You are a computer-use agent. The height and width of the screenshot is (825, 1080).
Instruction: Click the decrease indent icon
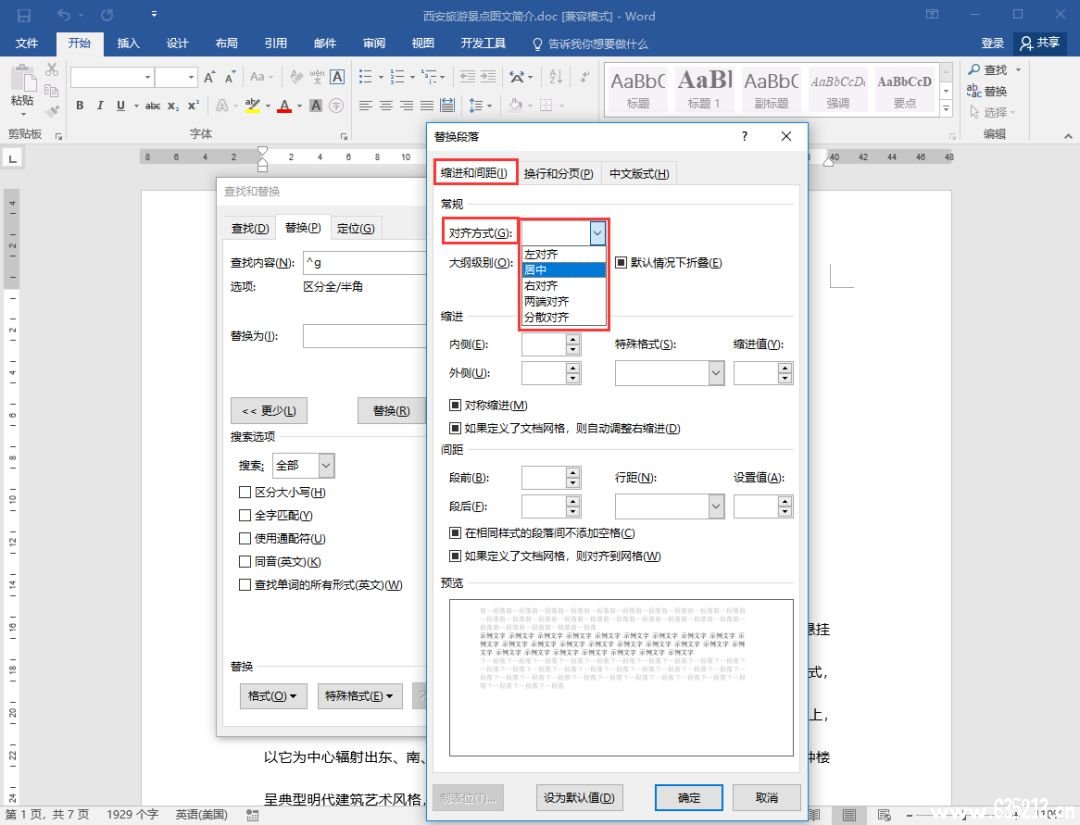click(x=467, y=77)
